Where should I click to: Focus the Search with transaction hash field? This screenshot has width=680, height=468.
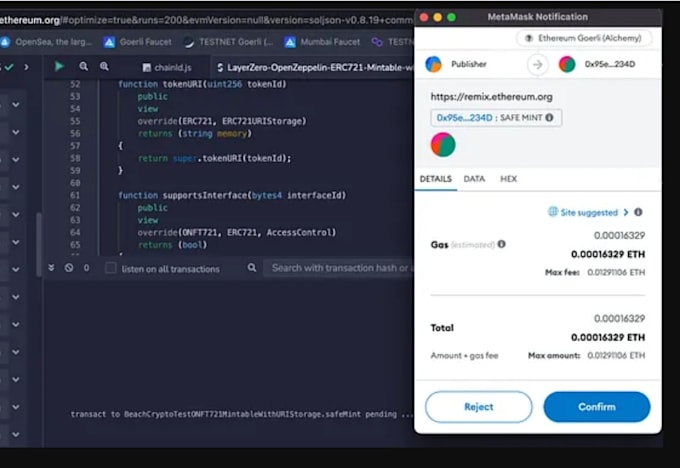pos(338,268)
